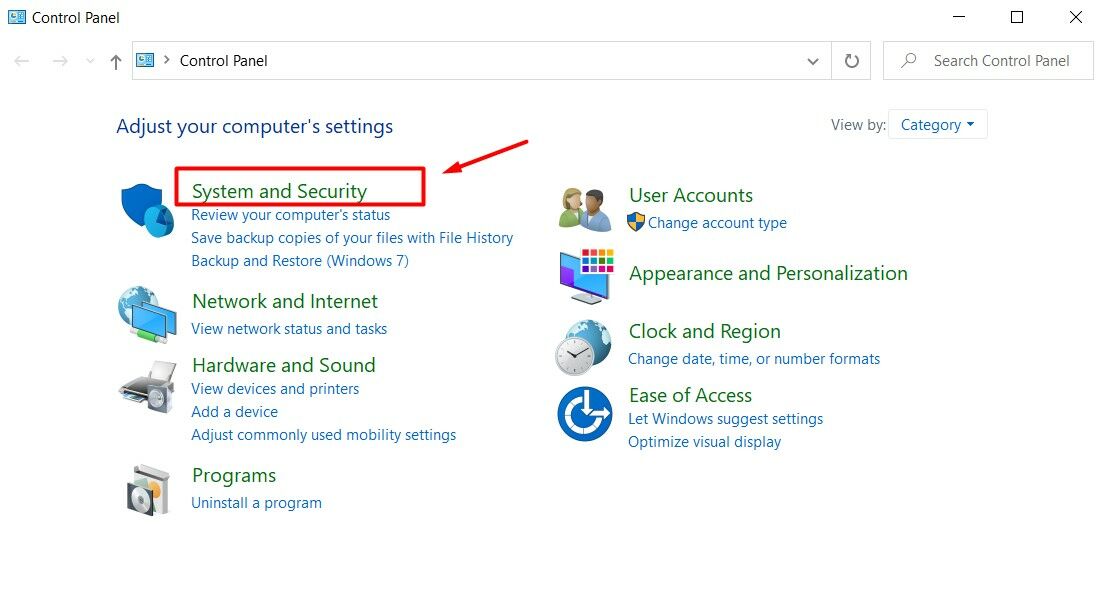Viewport: 1104px width, 609px height.
Task: Click Let Windows suggest settings
Action: click(725, 419)
